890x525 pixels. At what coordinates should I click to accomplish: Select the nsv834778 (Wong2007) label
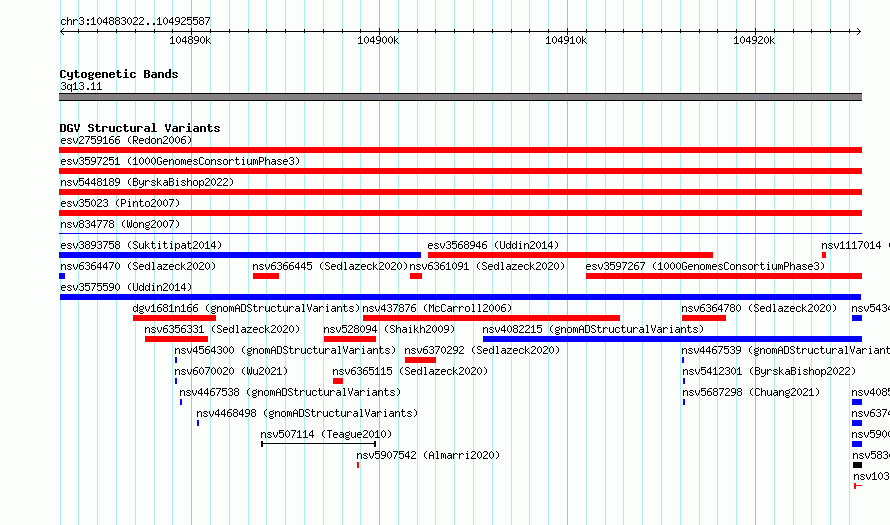[120, 224]
